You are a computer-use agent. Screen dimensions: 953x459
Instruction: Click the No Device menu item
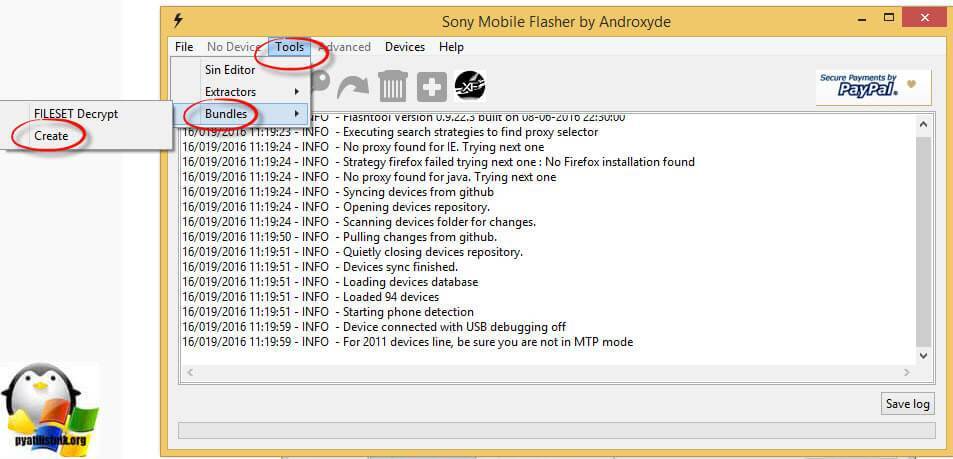(233, 47)
